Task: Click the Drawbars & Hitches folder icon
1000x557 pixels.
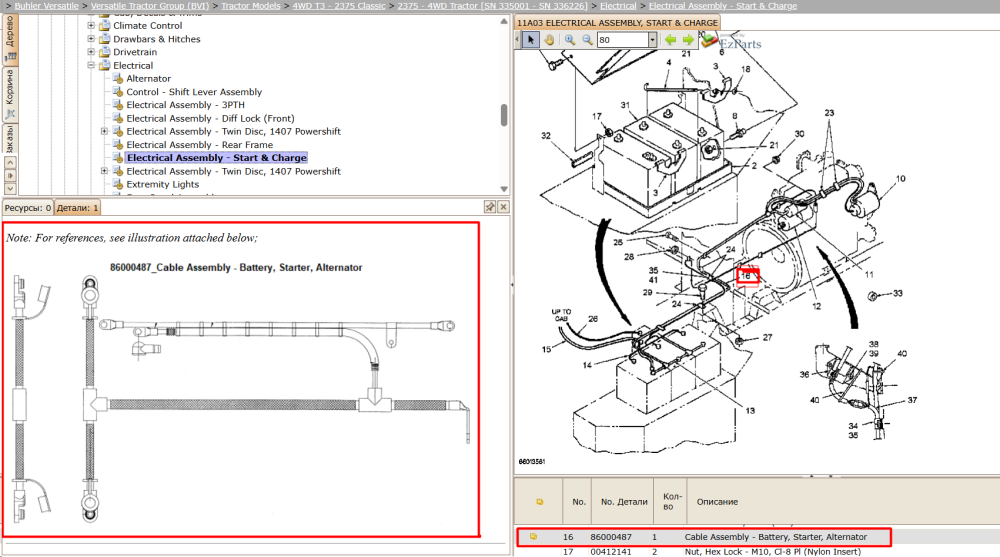Action: pyautogui.click(x=105, y=38)
